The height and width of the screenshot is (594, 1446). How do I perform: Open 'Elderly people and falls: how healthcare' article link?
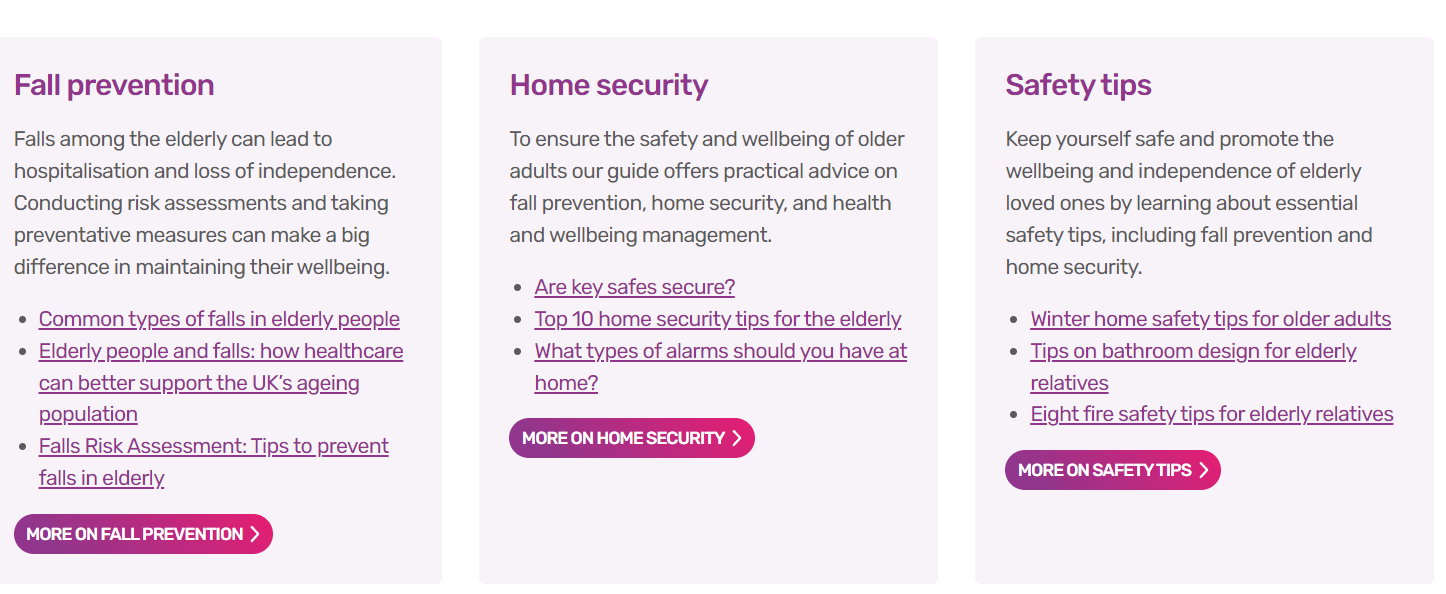(221, 351)
